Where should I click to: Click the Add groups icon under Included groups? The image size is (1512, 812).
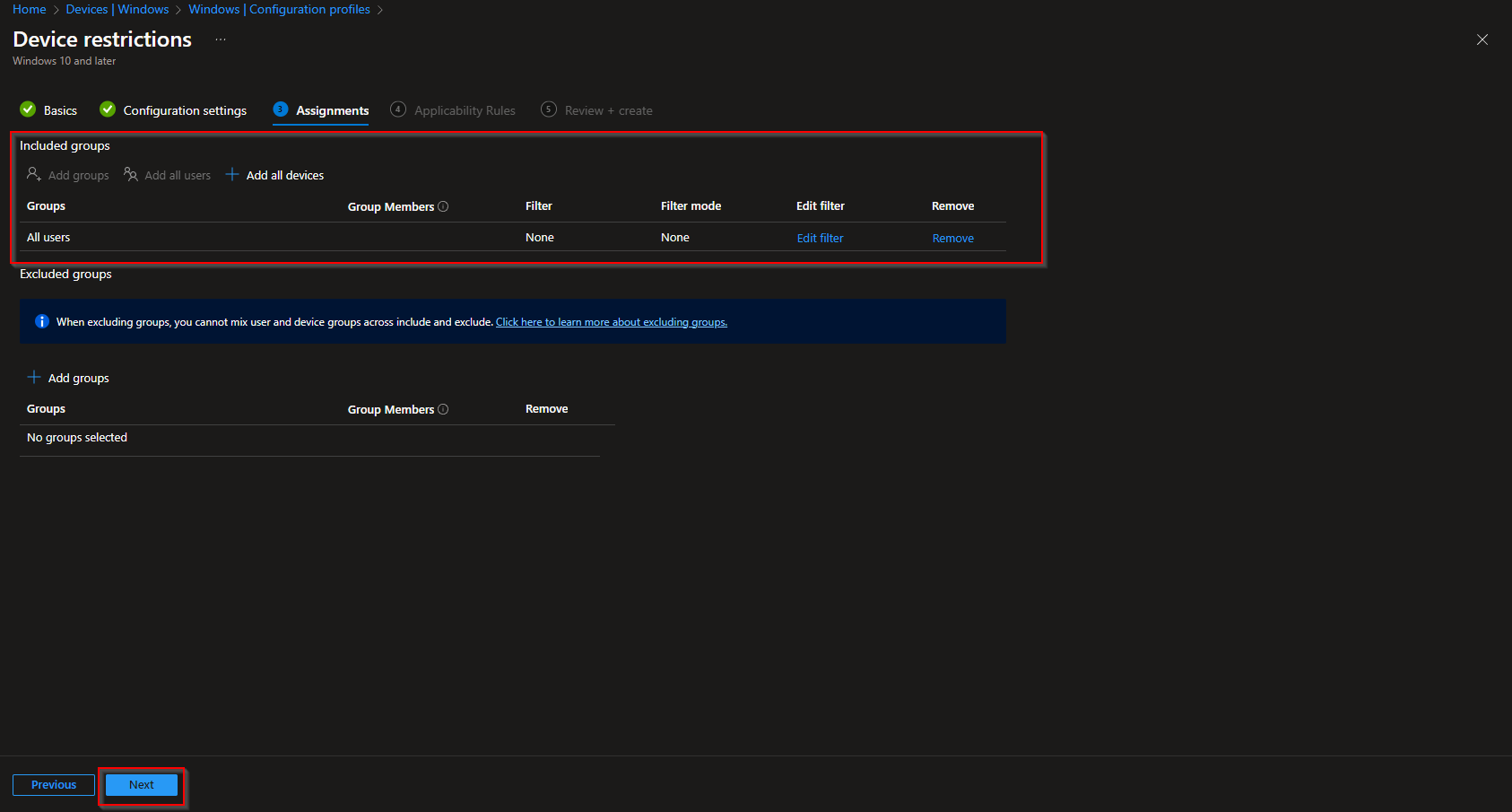[33, 174]
